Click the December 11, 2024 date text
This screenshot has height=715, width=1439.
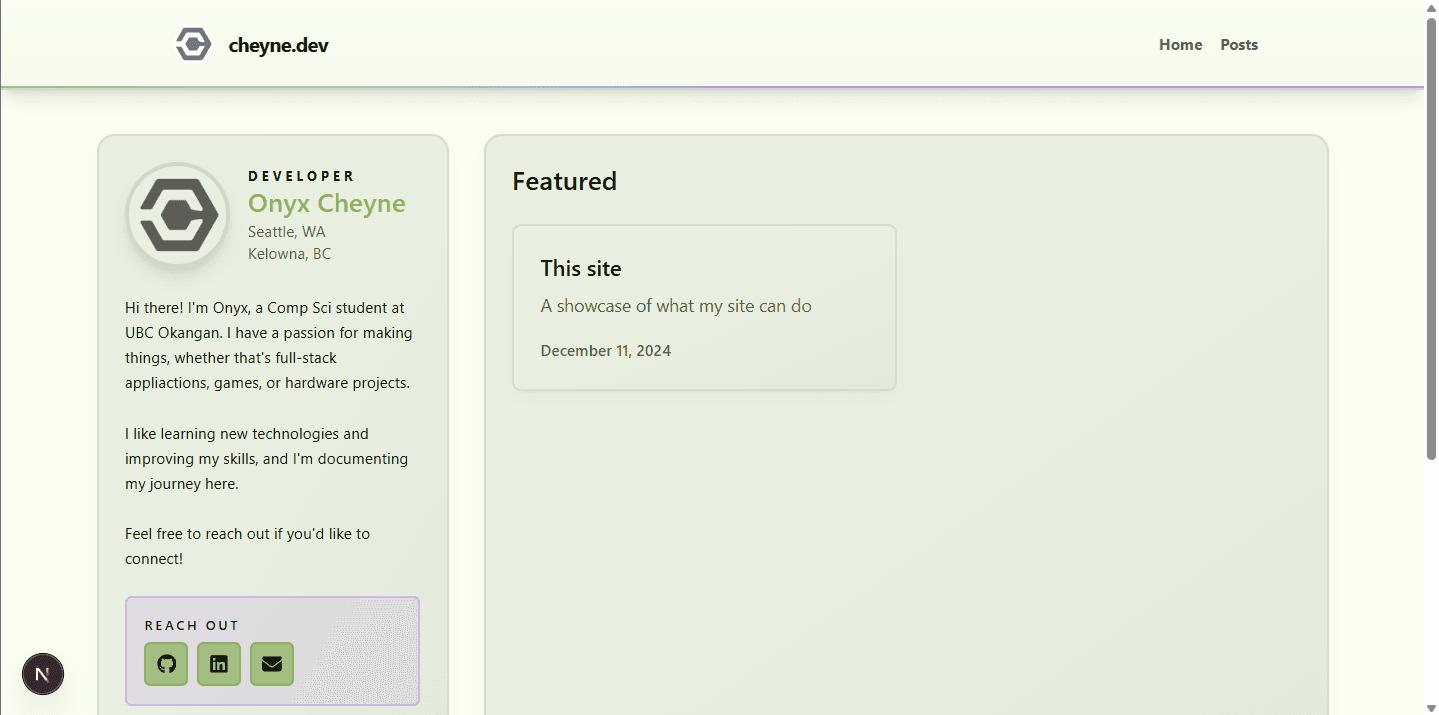pos(605,350)
